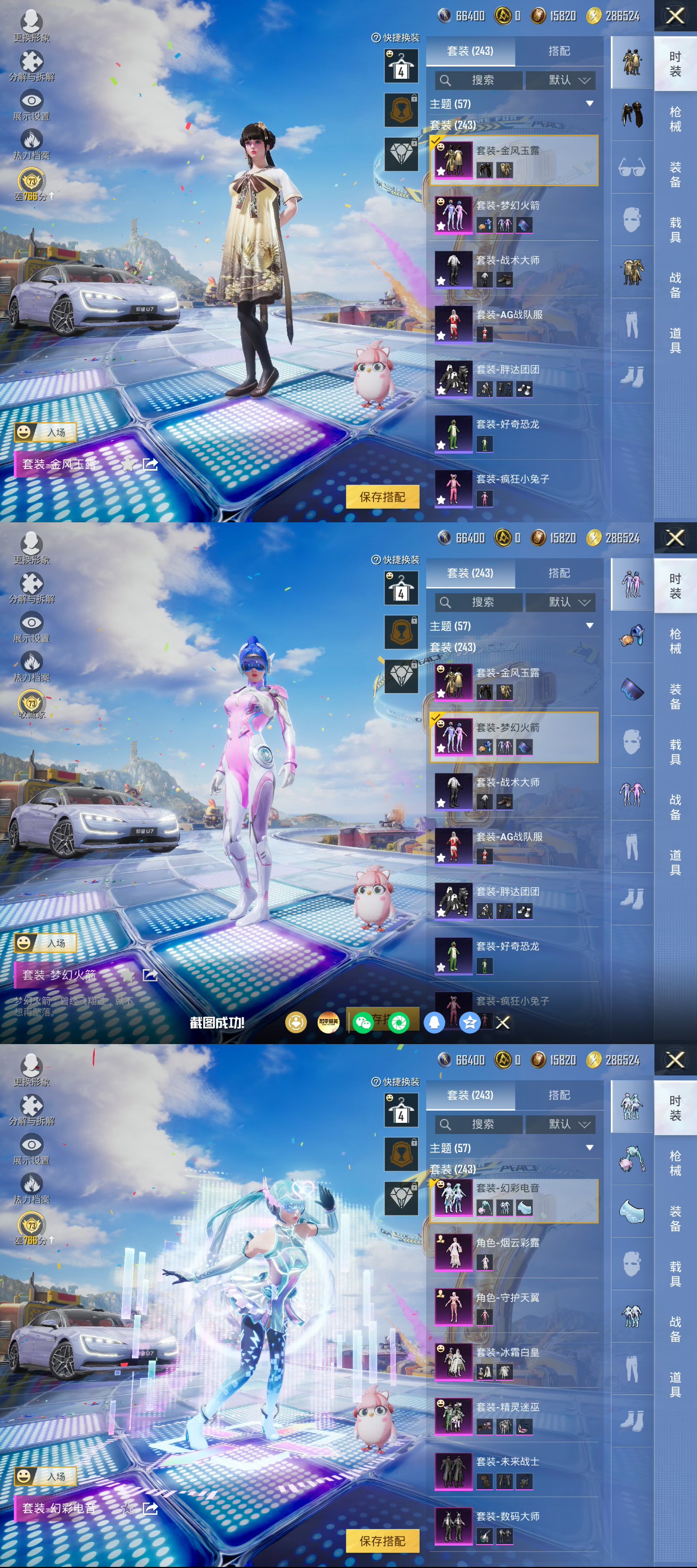
Task: Click search field in top screenshot
Action: click(478, 80)
